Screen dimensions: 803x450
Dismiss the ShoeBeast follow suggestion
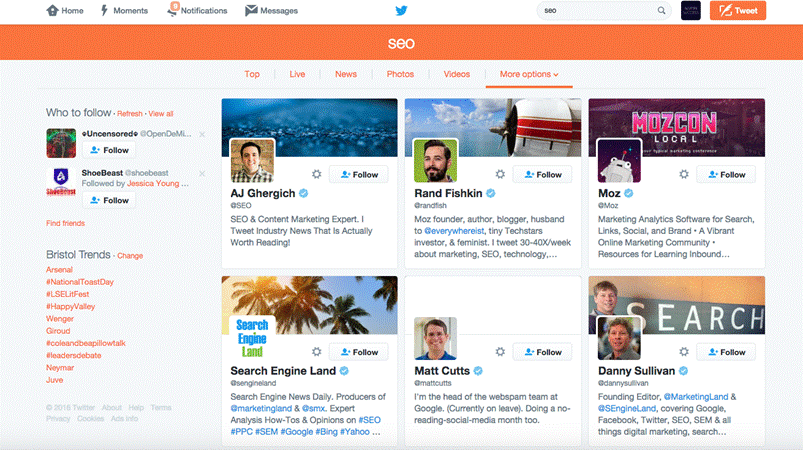click(x=202, y=173)
